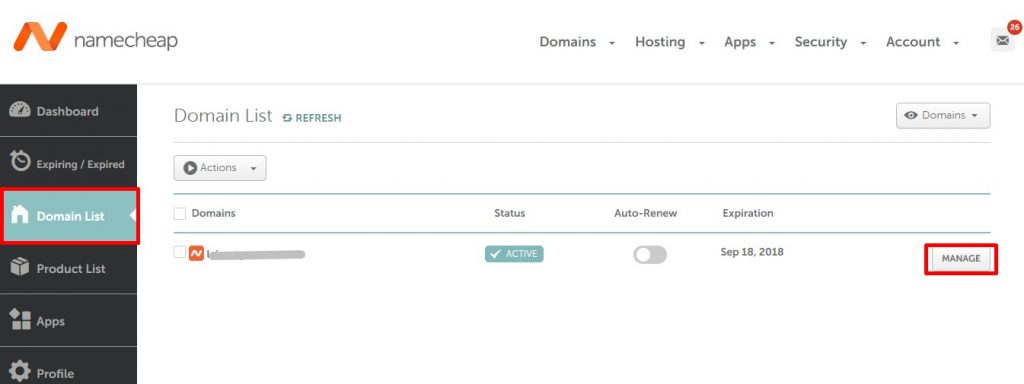Open the Actions dropdown
The image size is (1024, 384).
(220, 168)
